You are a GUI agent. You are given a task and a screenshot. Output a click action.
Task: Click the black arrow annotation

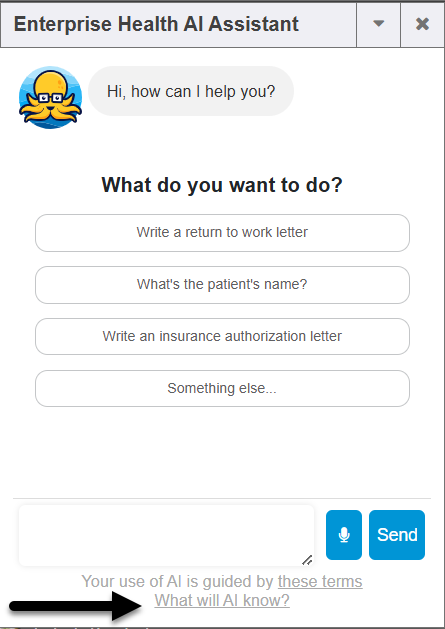click(x=75, y=606)
